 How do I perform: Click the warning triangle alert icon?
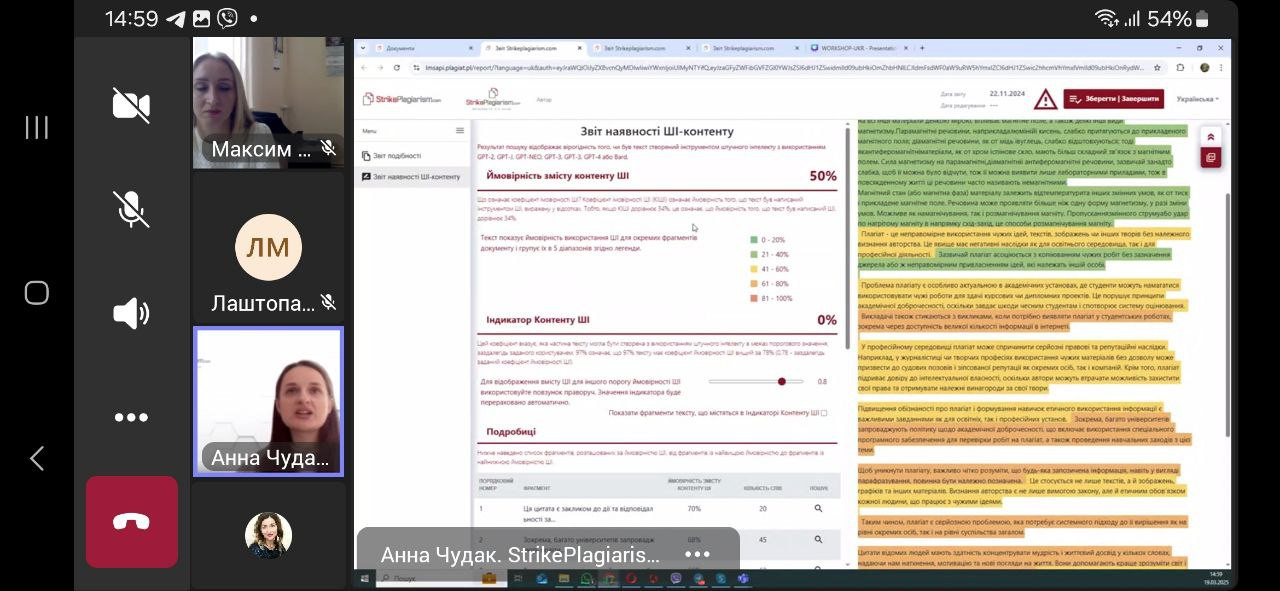click(x=1045, y=99)
